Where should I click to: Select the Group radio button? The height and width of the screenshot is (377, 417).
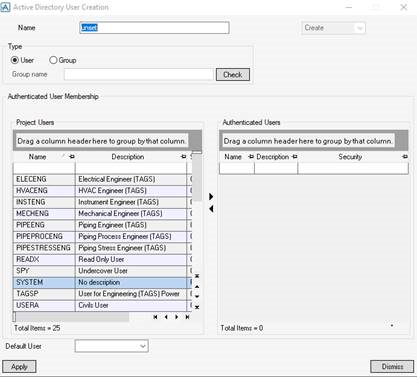tap(53, 60)
